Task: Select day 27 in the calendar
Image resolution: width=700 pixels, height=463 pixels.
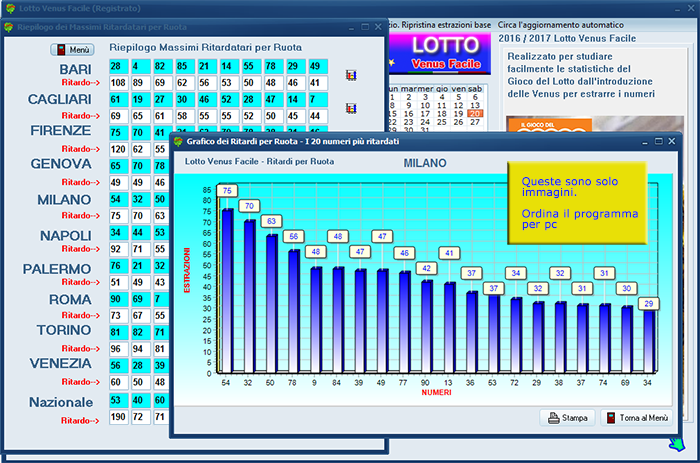Action: (475, 122)
